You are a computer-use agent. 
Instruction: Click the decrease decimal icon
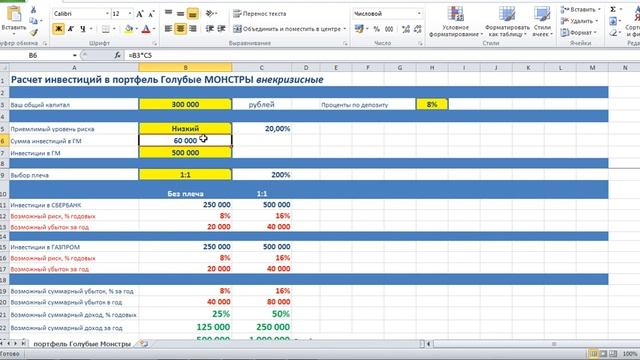click(x=418, y=29)
